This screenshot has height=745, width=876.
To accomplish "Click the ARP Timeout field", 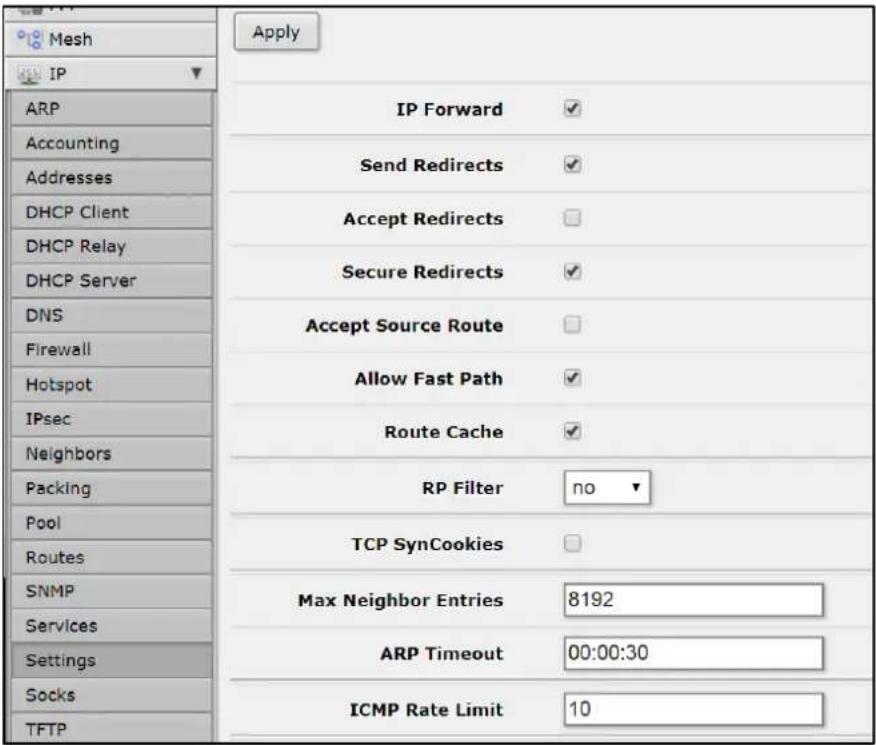I will point(693,653).
